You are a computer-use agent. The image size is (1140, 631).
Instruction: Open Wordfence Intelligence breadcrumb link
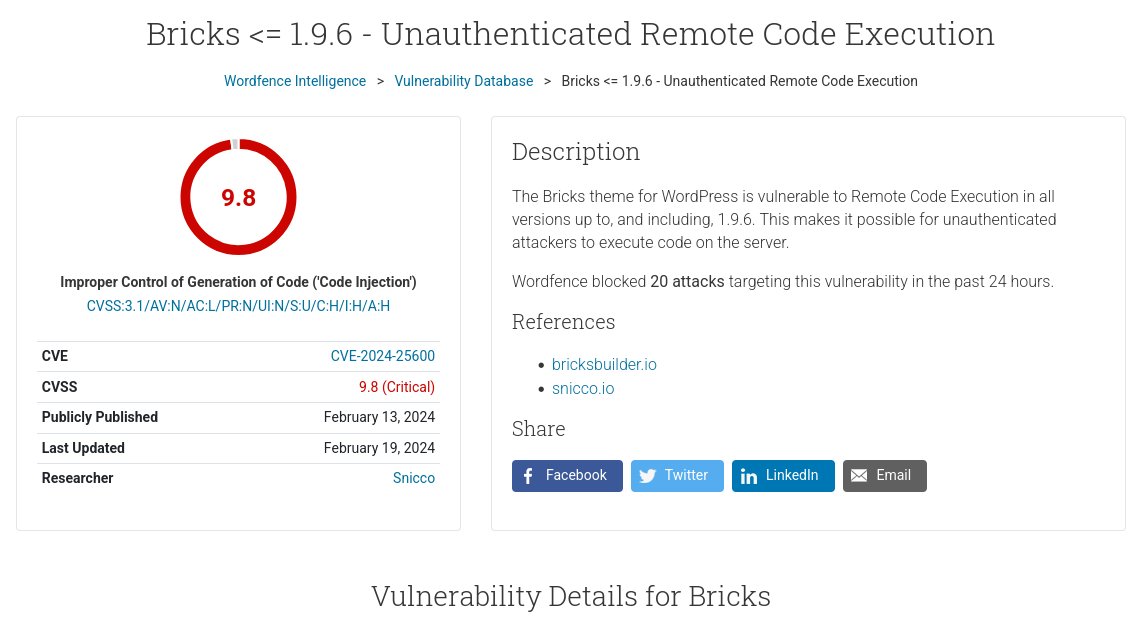point(294,81)
